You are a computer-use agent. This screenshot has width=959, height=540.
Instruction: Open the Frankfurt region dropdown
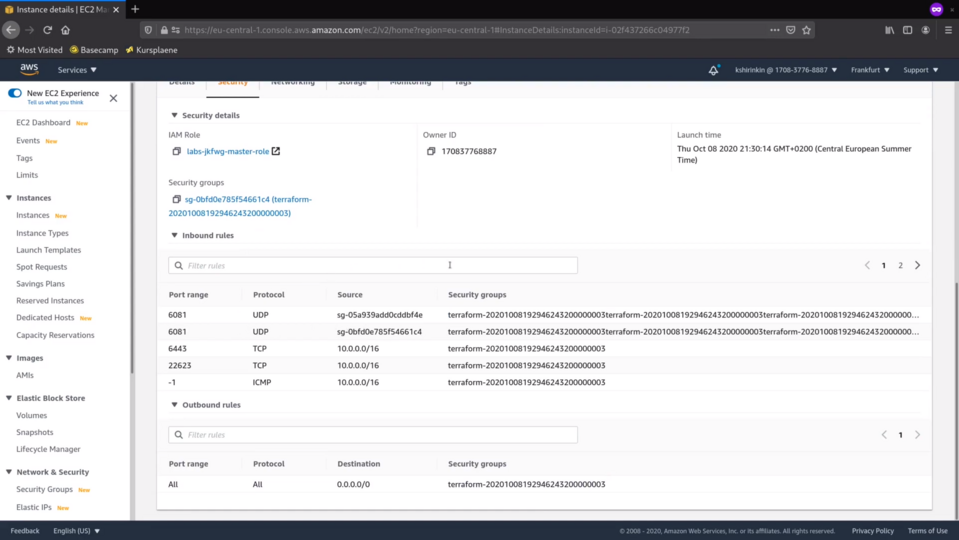[x=870, y=70]
